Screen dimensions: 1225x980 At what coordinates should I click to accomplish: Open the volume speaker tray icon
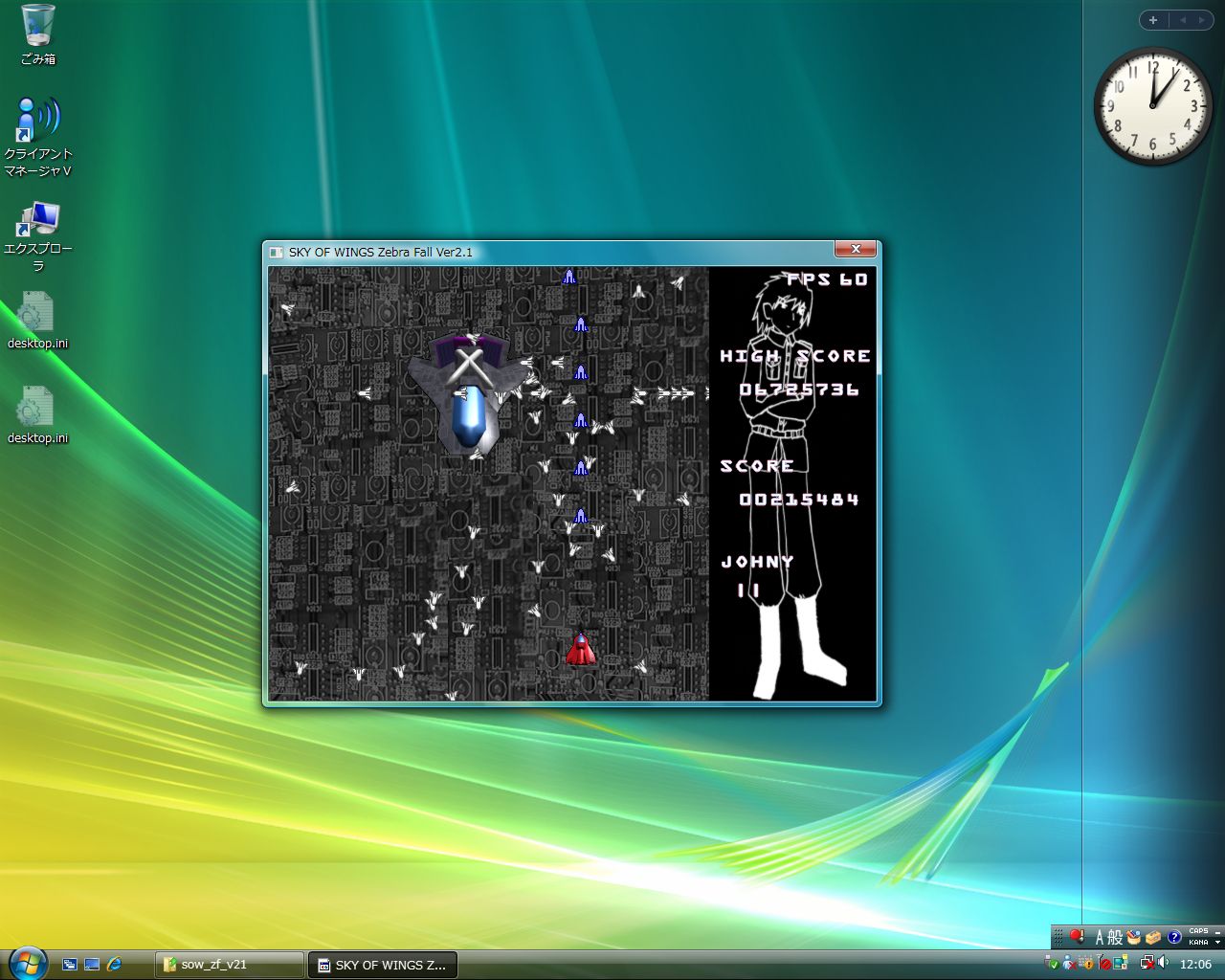click(1163, 964)
